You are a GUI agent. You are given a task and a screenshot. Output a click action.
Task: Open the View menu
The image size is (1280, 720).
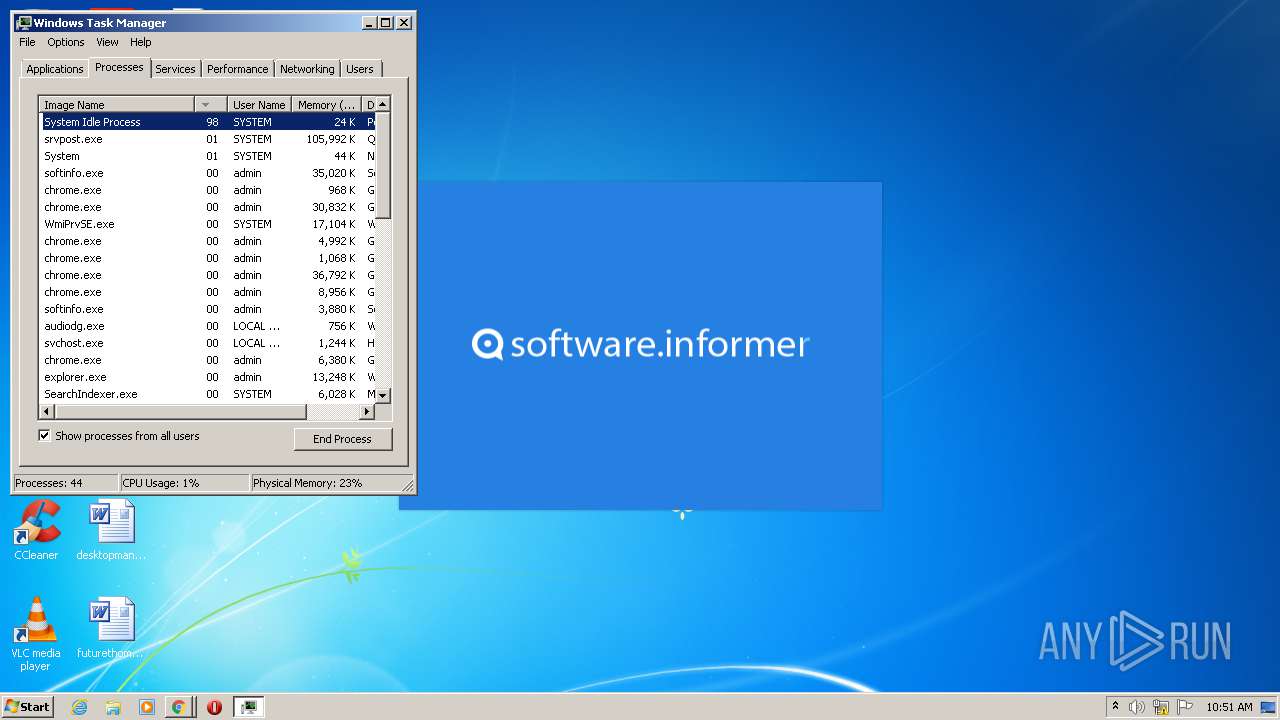(107, 42)
